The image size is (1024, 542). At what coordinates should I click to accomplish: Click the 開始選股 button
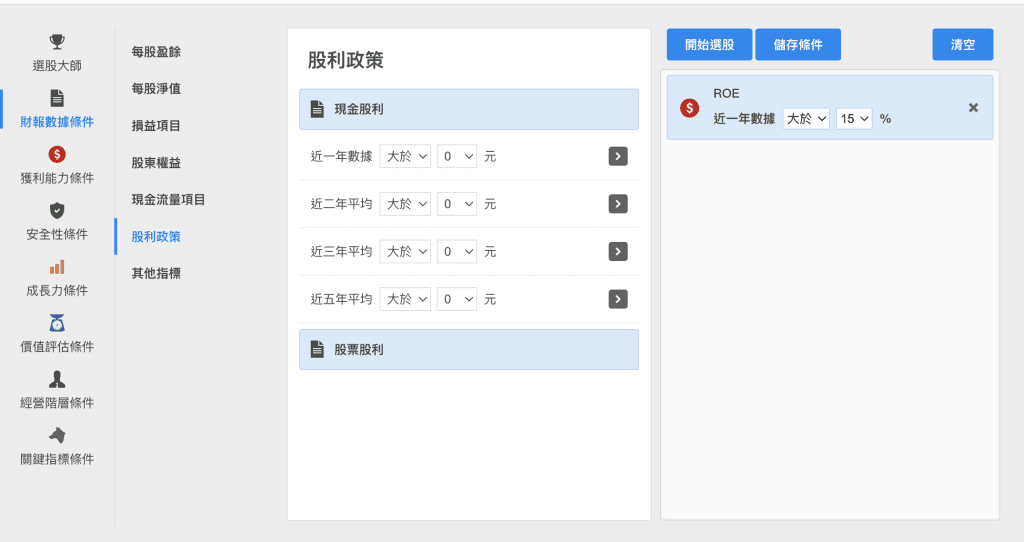[x=709, y=44]
